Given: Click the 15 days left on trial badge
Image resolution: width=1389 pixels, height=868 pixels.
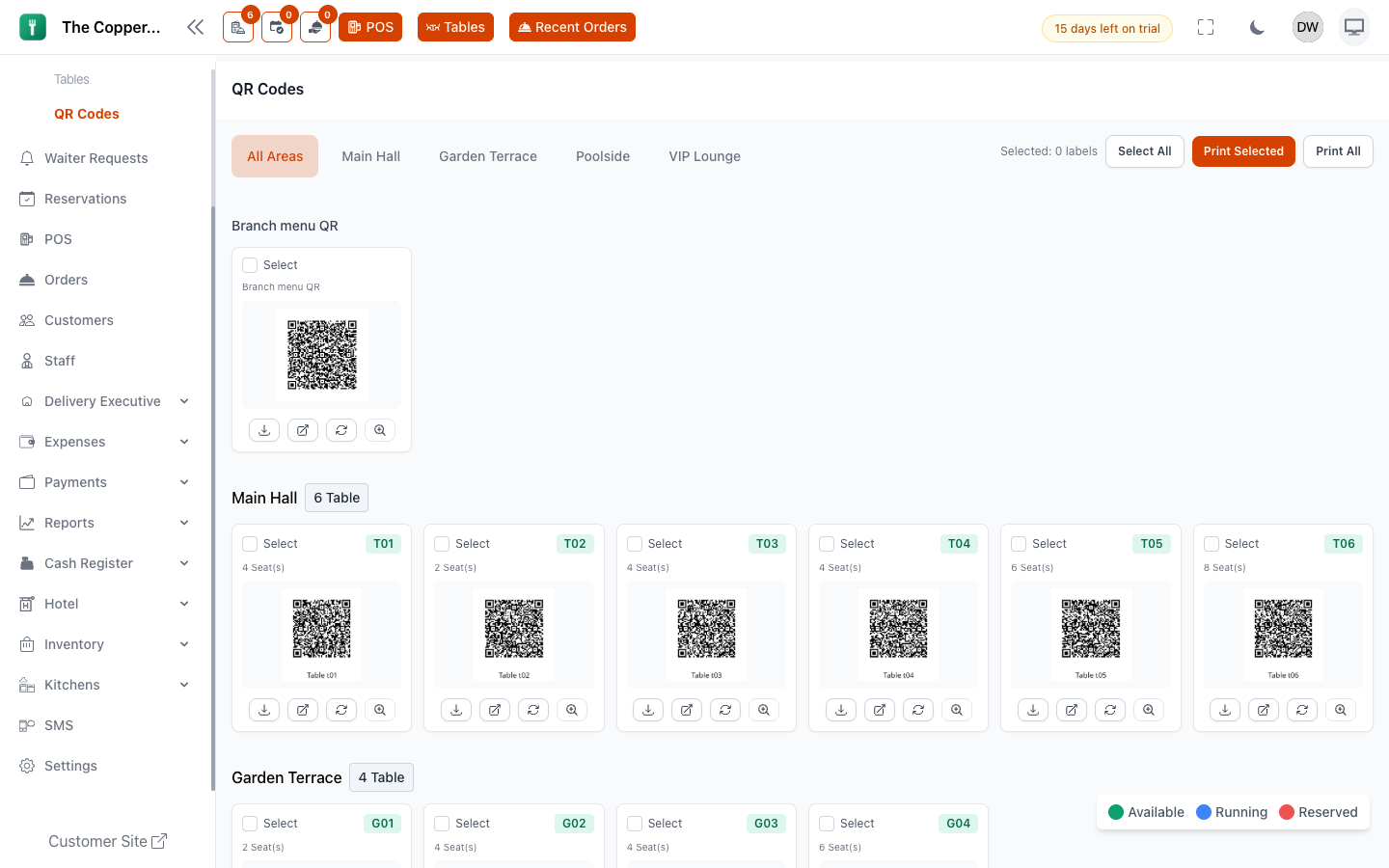Looking at the screenshot, I should (x=1107, y=28).
